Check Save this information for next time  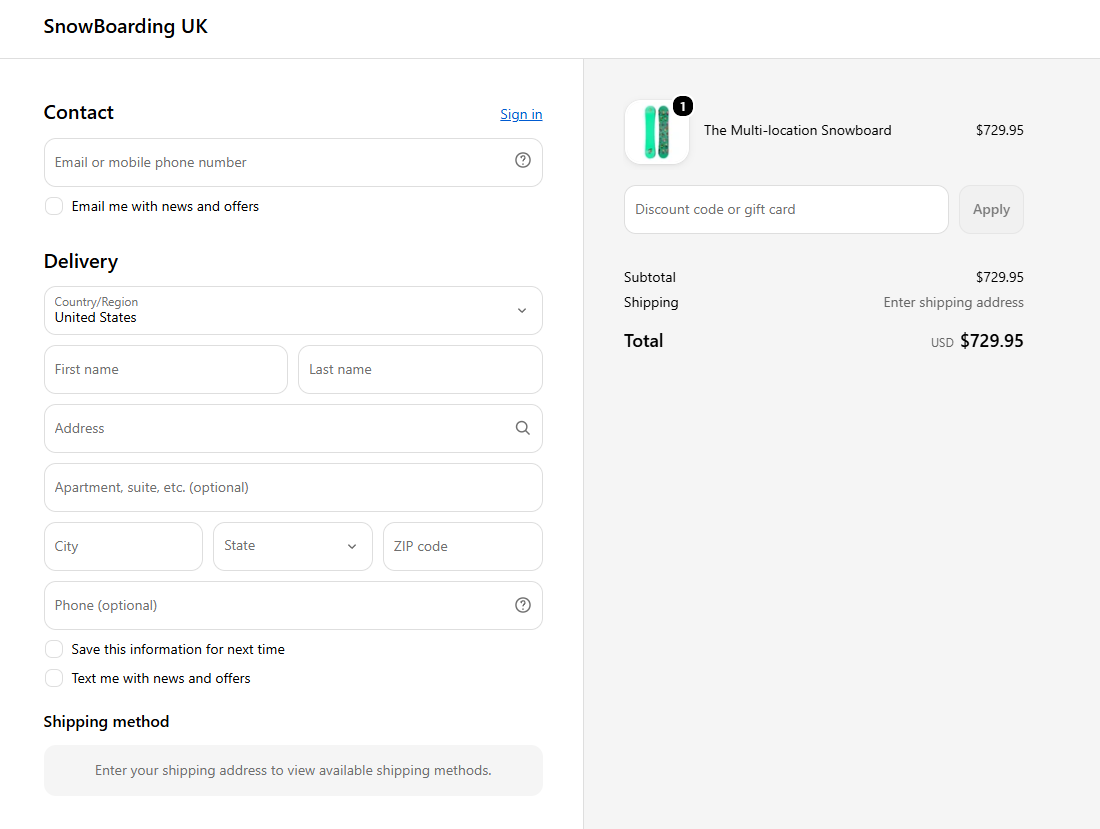(54, 649)
